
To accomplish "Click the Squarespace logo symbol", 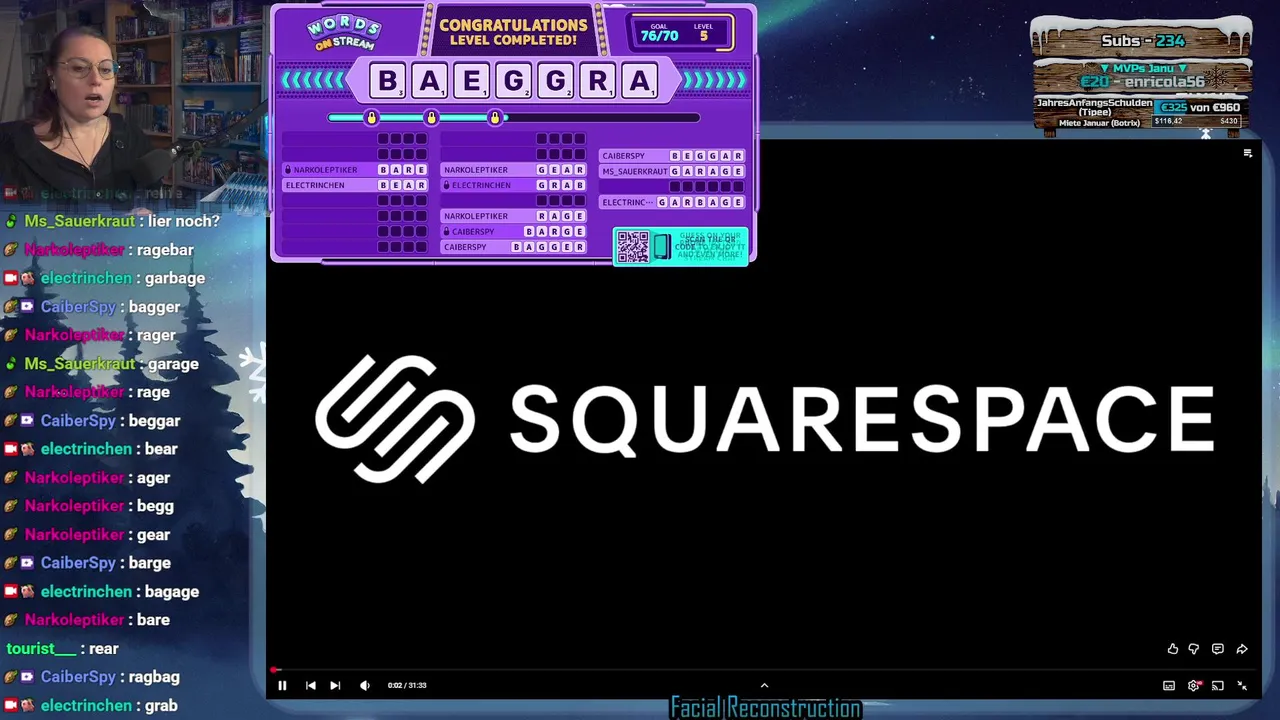I will pos(395,419).
